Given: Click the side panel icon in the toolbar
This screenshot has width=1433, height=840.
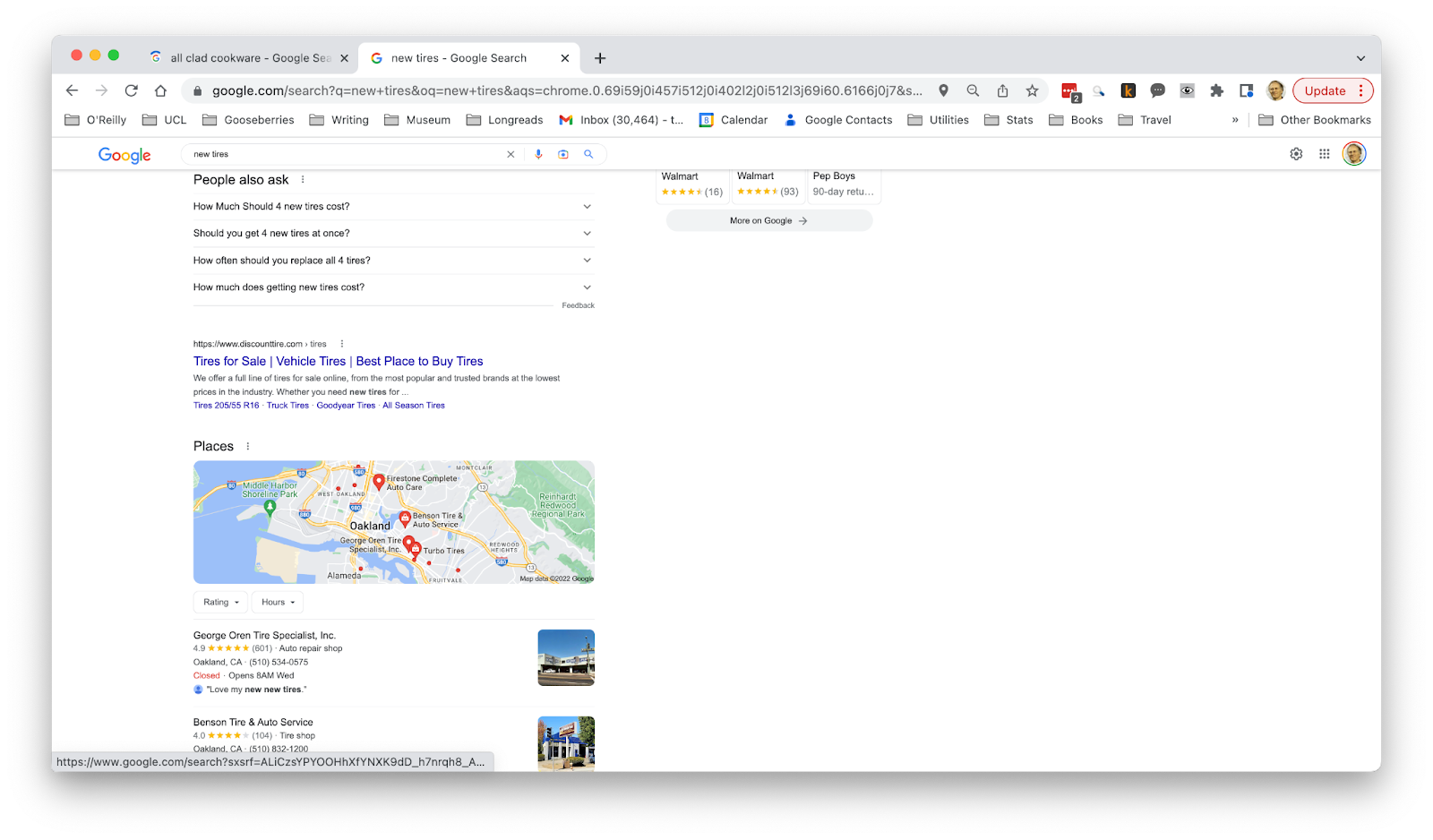Looking at the screenshot, I should point(1246,90).
